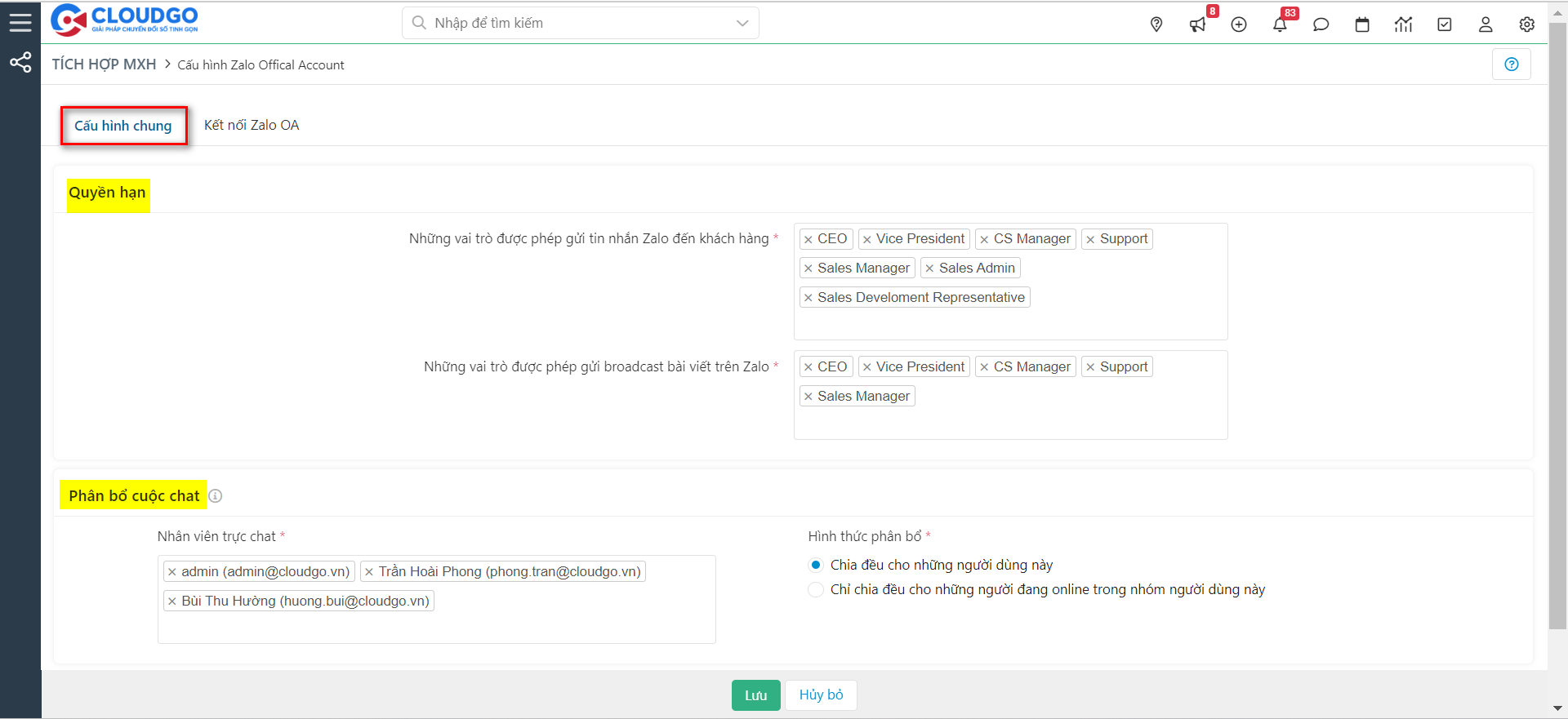1568x719 pixels.
Task: Select 'Chỉ chia đều cho những người đang online' option
Action: click(x=816, y=589)
